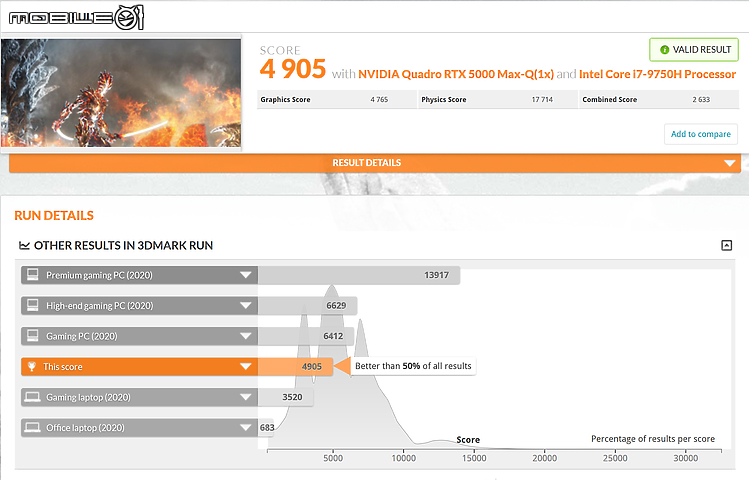Click the Combined Score value 2 633

coord(701,100)
